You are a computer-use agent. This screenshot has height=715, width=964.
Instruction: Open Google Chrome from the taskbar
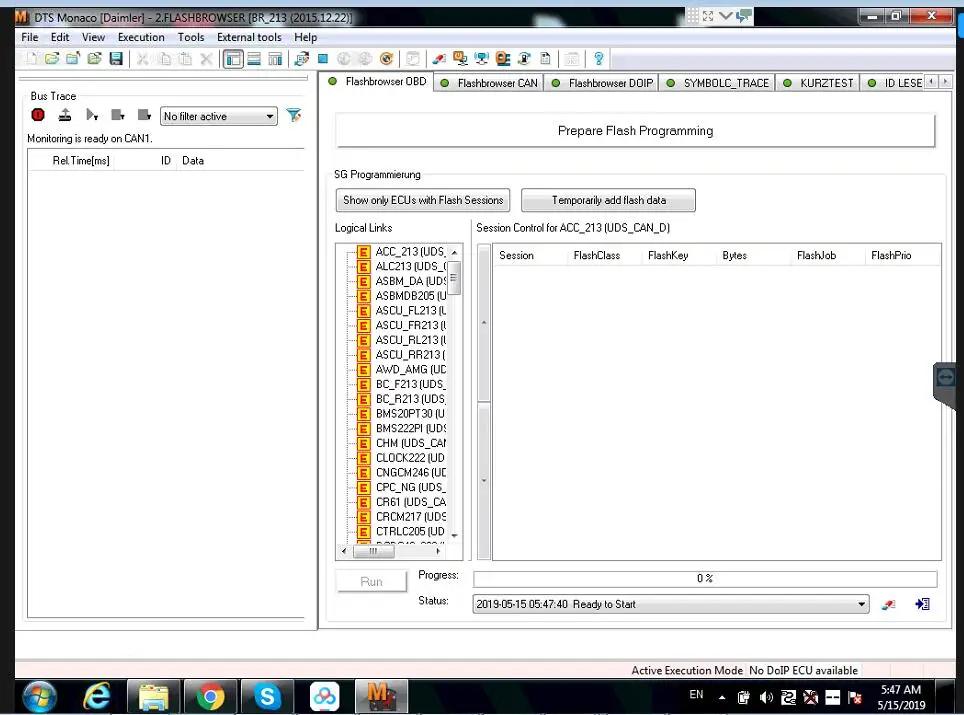pyautogui.click(x=210, y=697)
